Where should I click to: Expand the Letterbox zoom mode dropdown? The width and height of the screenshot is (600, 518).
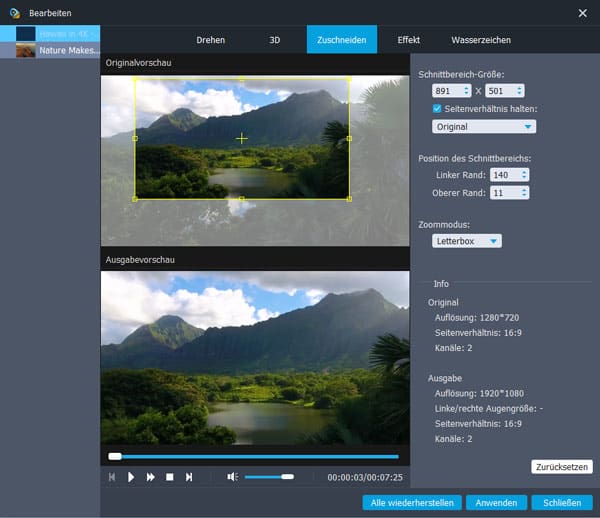[467, 241]
